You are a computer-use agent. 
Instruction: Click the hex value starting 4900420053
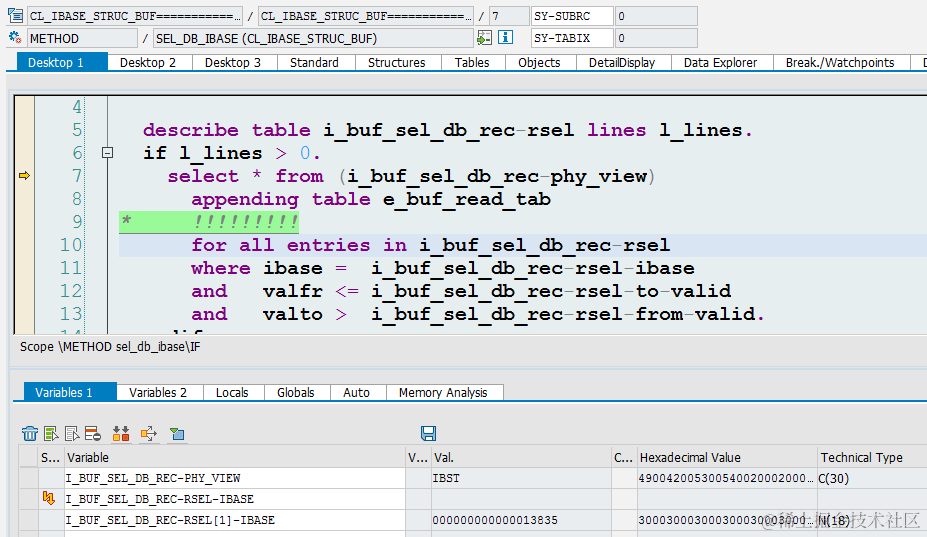[x=727, y=478]
